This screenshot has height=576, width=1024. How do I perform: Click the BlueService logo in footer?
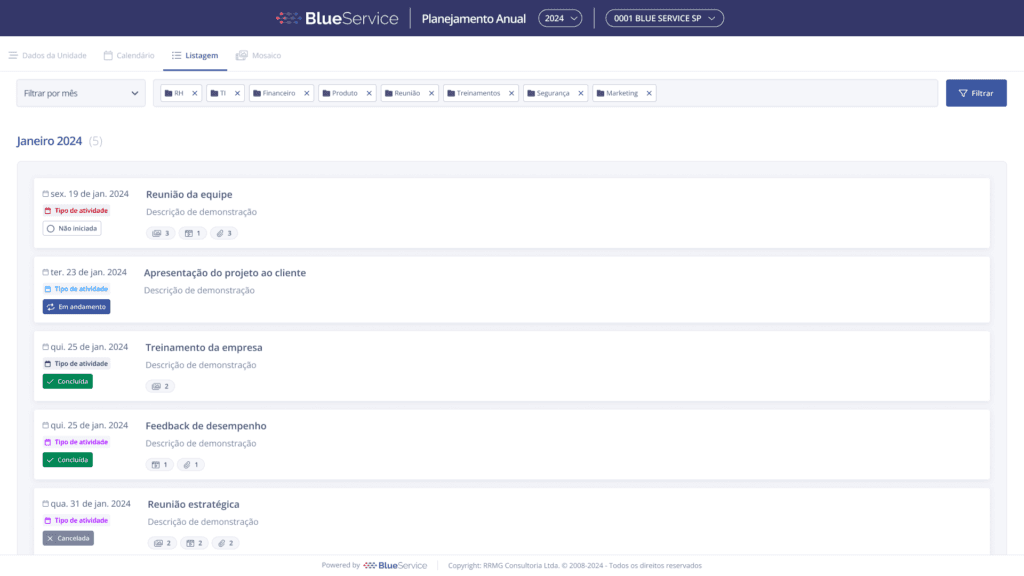[x=395, y=566]
